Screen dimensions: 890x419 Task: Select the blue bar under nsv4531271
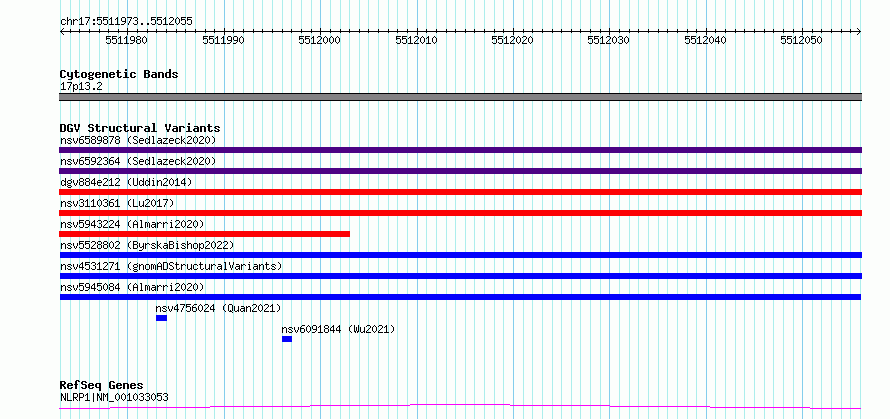pos(460,276)
